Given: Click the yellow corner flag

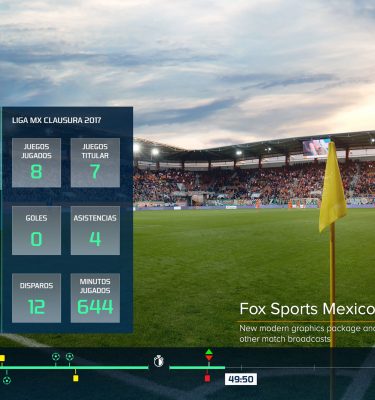Looking at the screenshot, I should point(332,187).
